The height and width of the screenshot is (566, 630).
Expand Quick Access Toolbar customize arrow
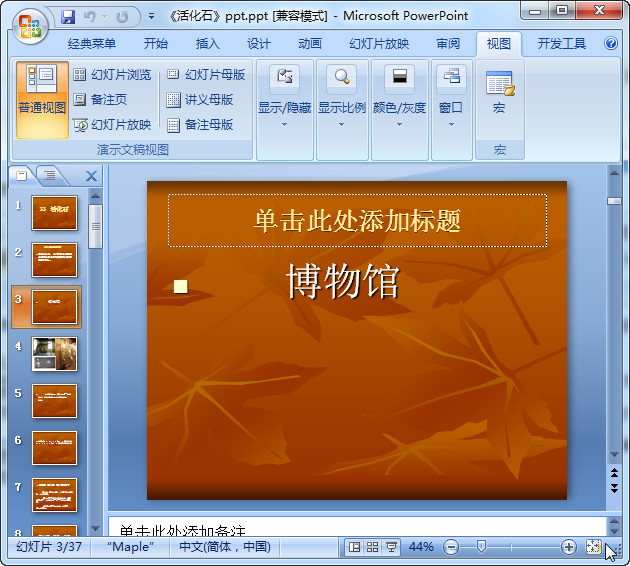[151, 17]
